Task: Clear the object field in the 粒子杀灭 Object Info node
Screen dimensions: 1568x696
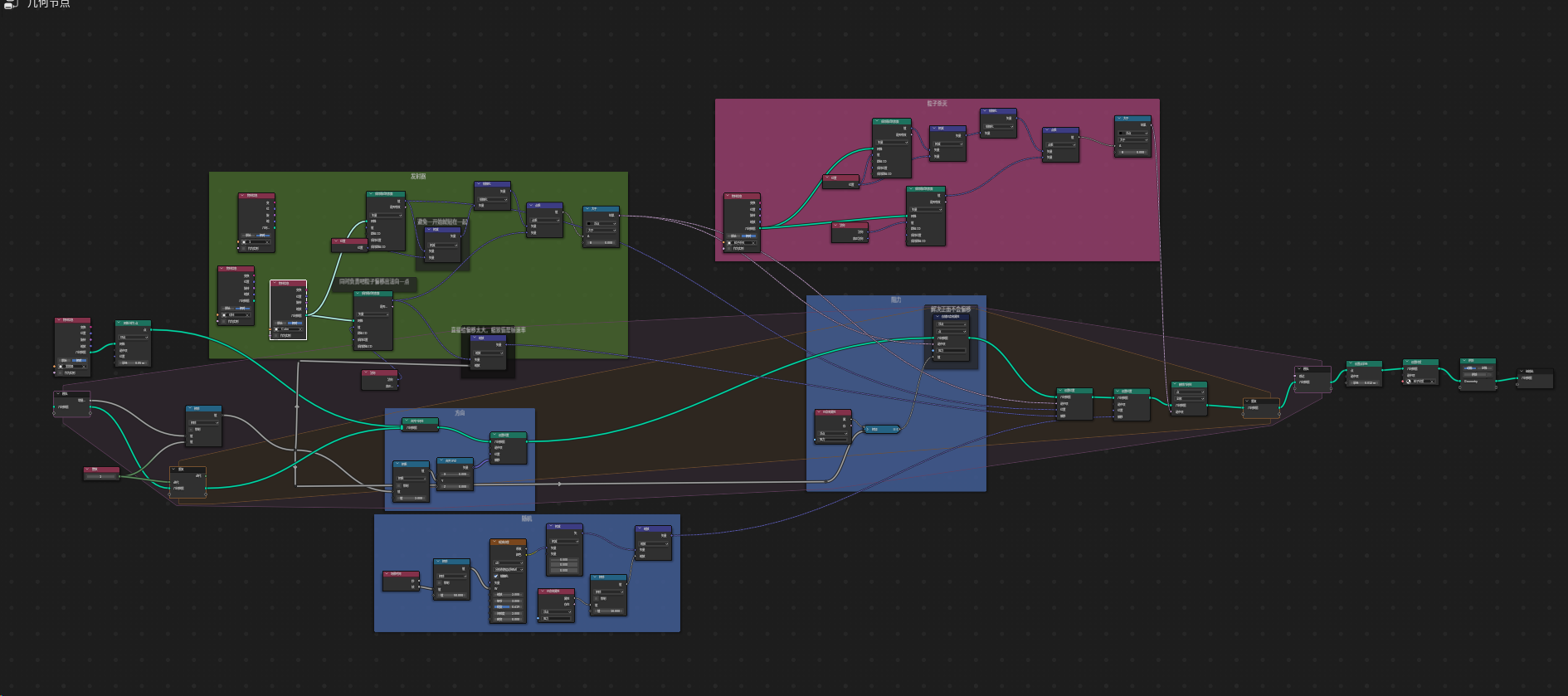Action: pos(753,243)
